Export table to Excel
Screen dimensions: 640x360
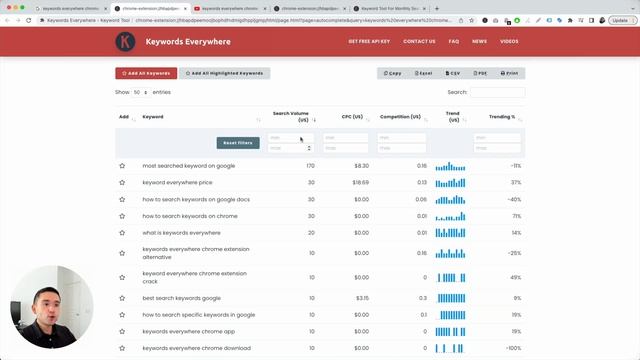tap(423, 73)
